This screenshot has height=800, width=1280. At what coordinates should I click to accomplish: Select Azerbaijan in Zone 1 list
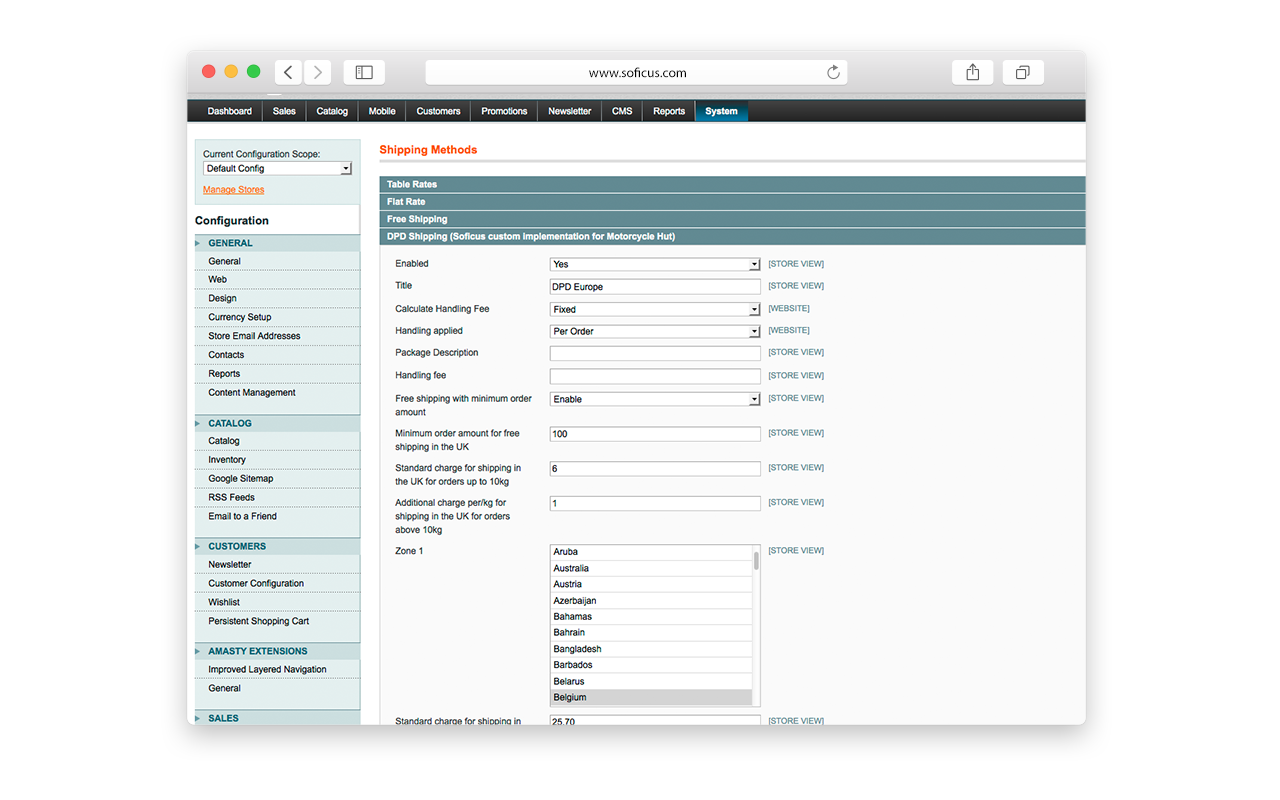click(651, 601)
